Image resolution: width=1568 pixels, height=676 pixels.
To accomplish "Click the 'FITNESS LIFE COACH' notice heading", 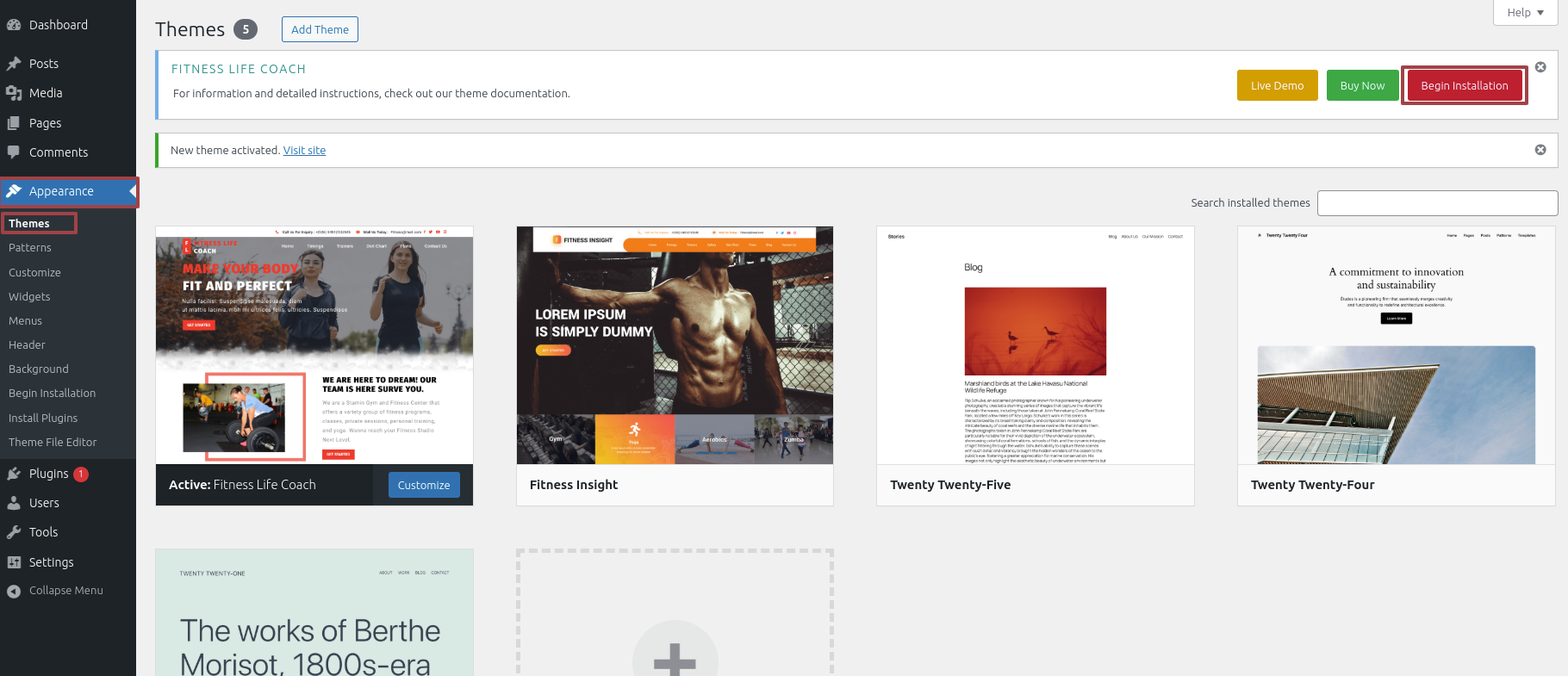I will pyautogui.click(x=239, y=69).
